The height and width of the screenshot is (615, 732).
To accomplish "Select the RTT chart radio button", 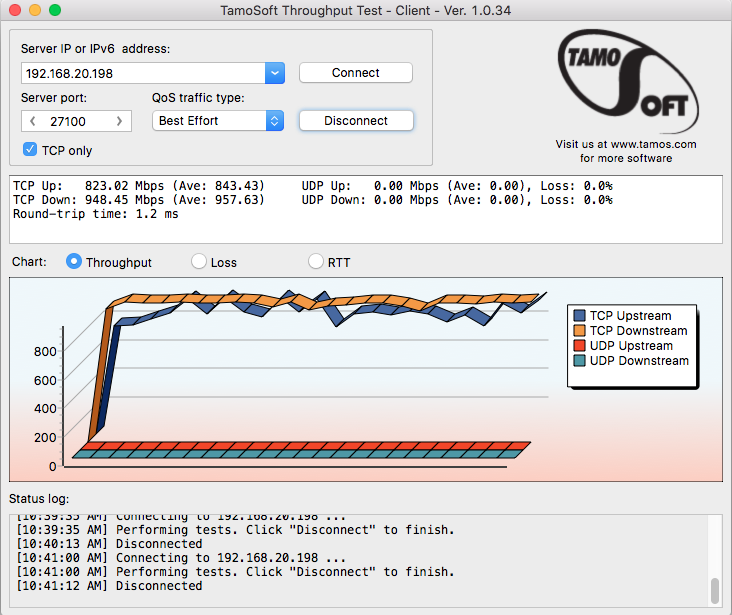I will (316, 262).
